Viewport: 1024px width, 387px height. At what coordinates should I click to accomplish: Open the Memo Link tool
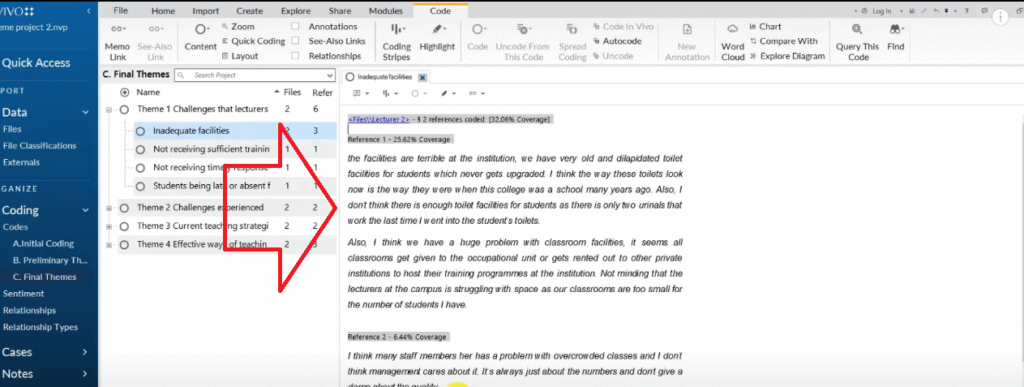pyautogui.click(x=118, y=42)
